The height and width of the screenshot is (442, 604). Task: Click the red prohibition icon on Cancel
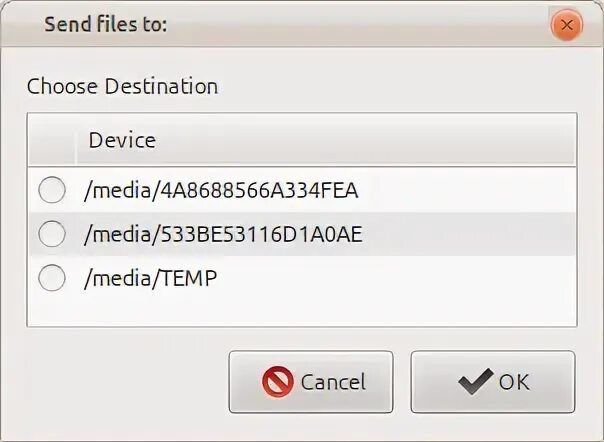pos(277,381)
